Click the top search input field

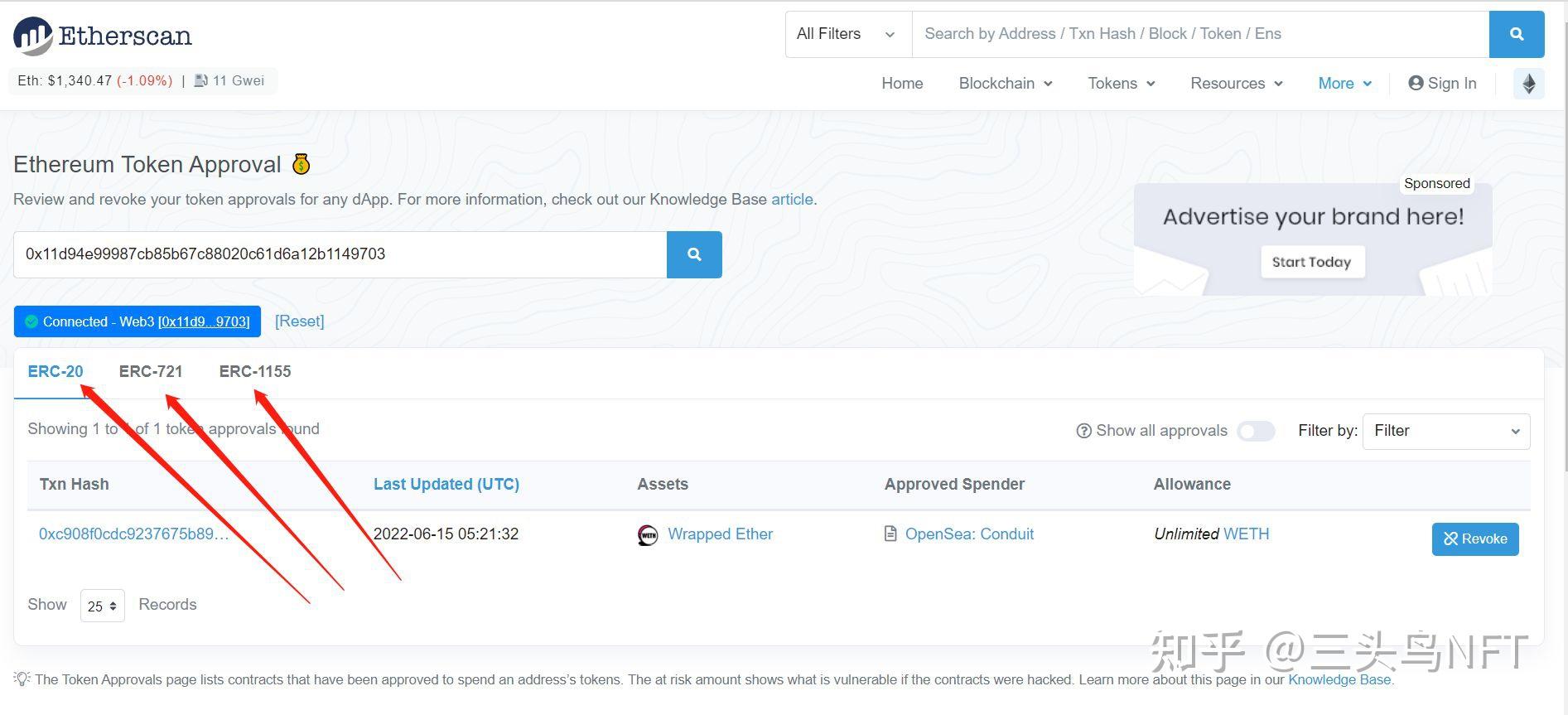(1200, 34)
